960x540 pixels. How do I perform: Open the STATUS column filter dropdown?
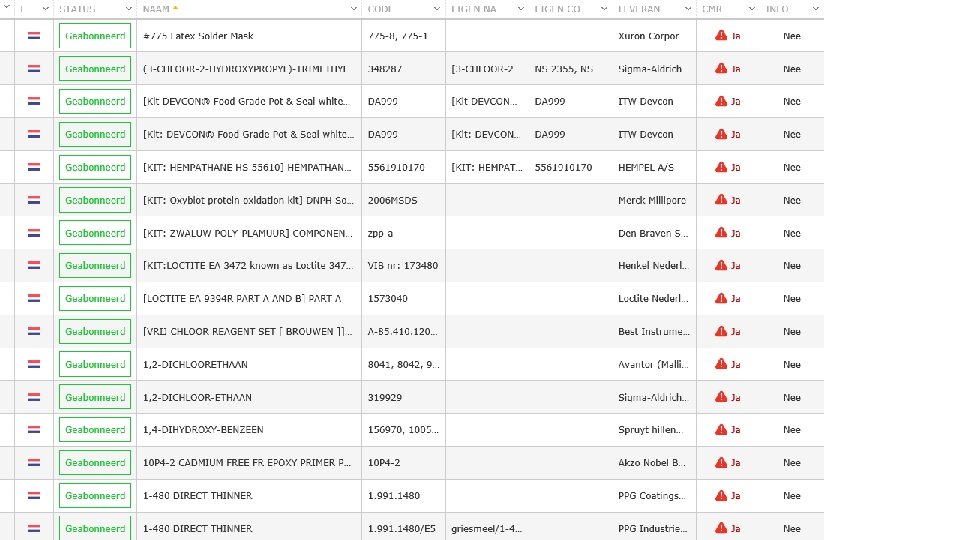129,9
